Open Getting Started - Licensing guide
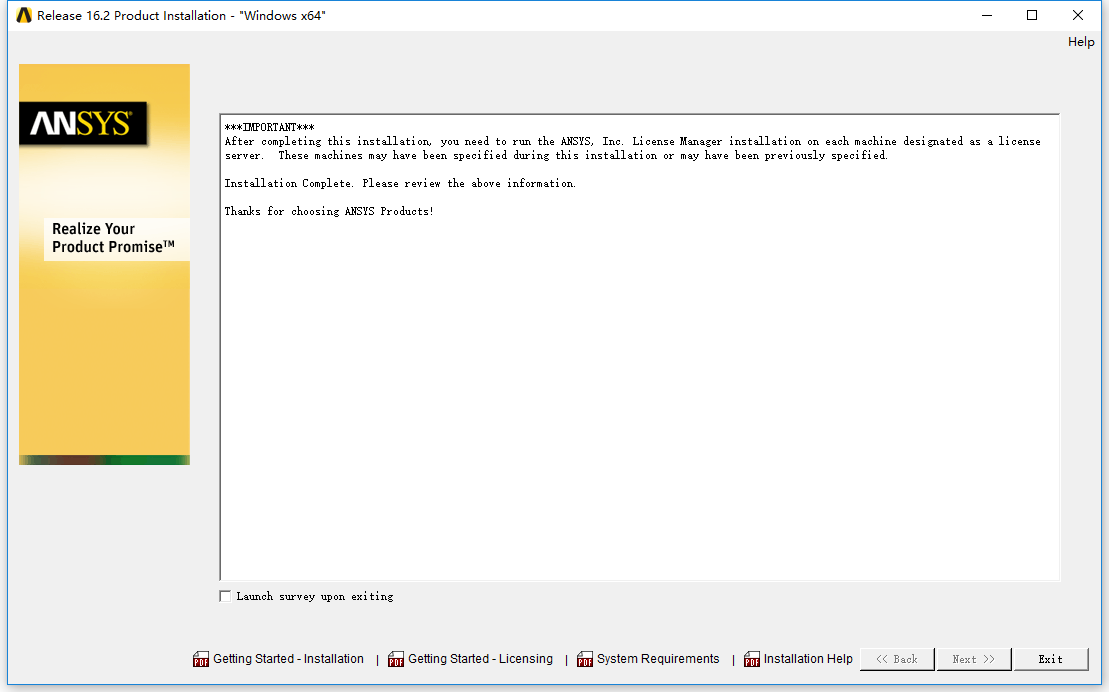This screenshot has width=1109, height=692. (480, 659)
